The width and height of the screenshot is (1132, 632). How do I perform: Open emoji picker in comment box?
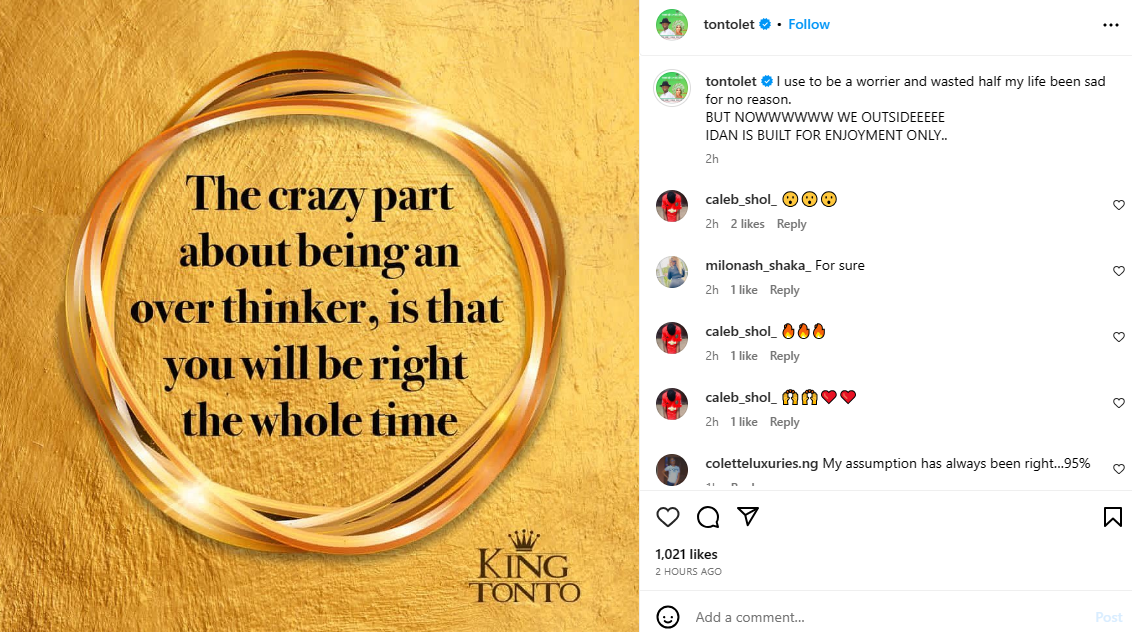pos(668,617)
